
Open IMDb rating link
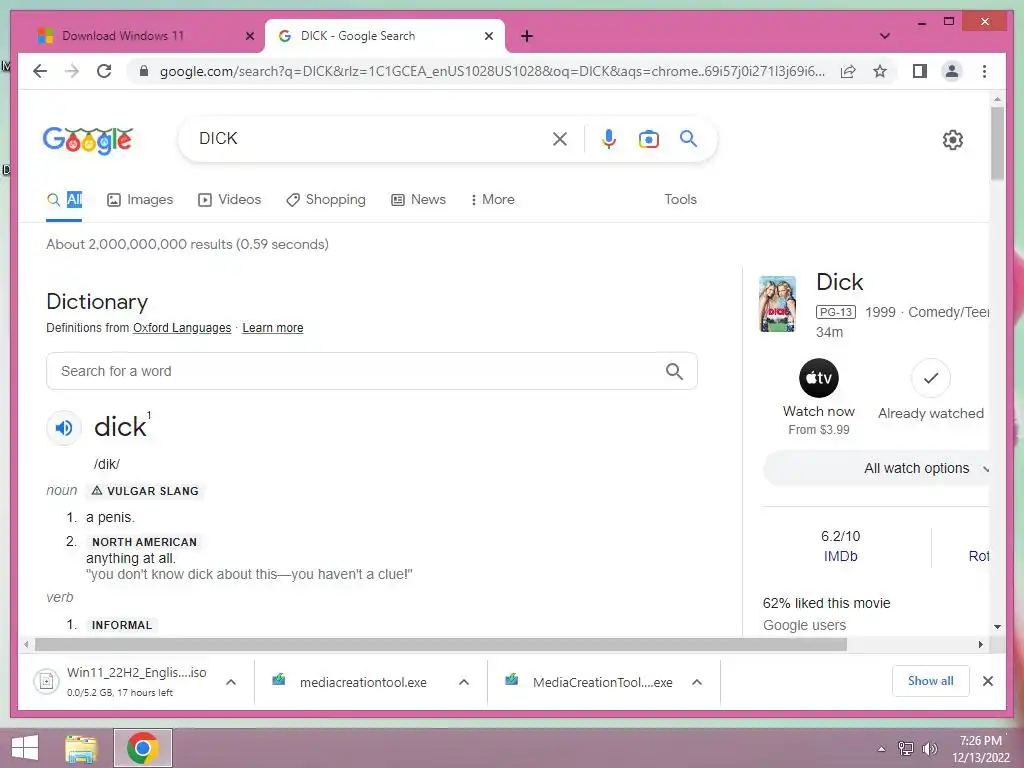point(840,556)
